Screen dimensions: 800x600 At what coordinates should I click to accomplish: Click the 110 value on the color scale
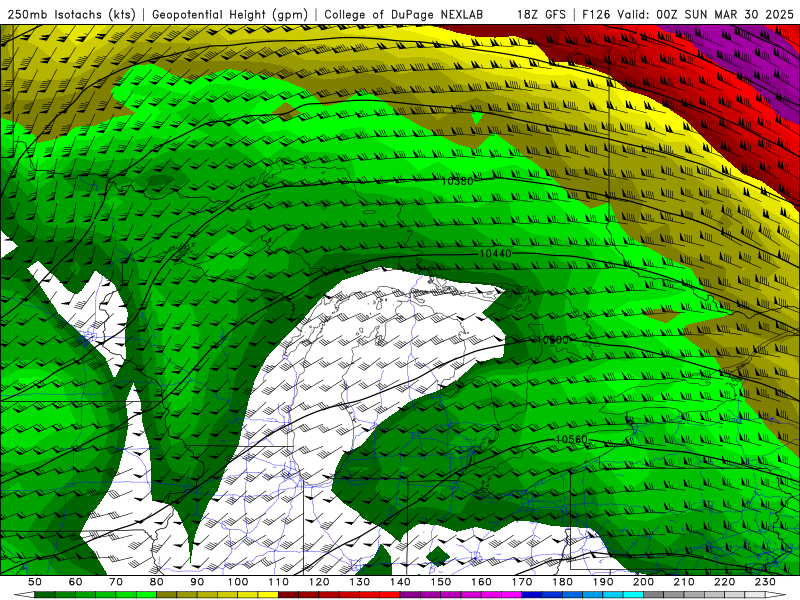(279, 582)
